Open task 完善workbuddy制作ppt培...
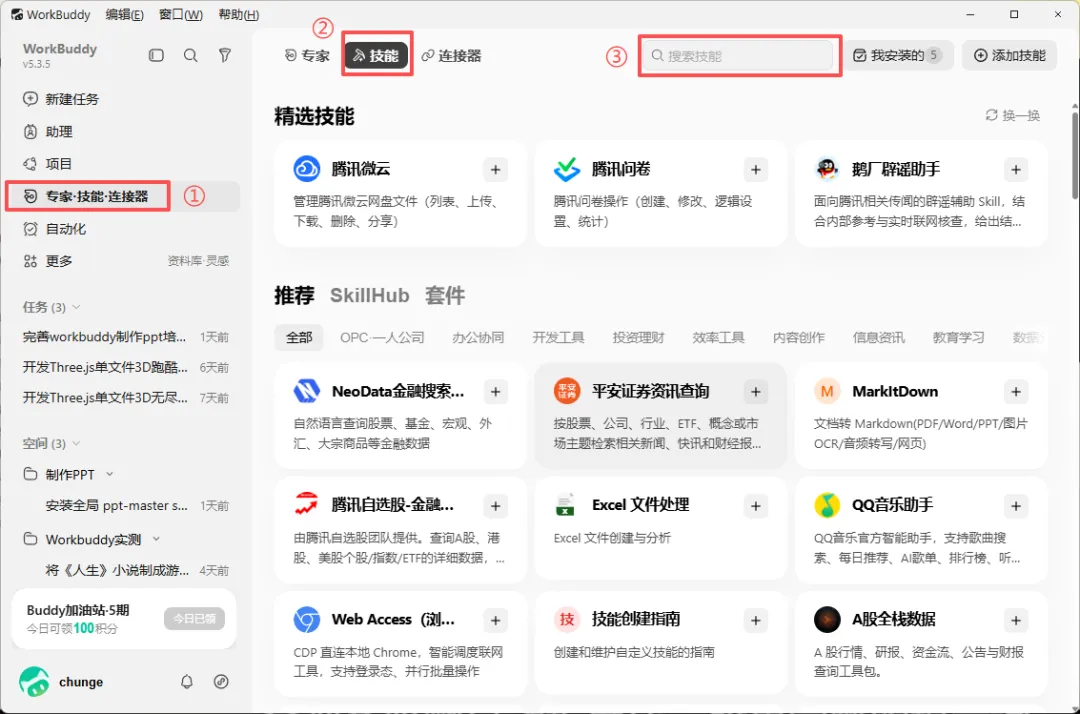 [x=125, y=337]
